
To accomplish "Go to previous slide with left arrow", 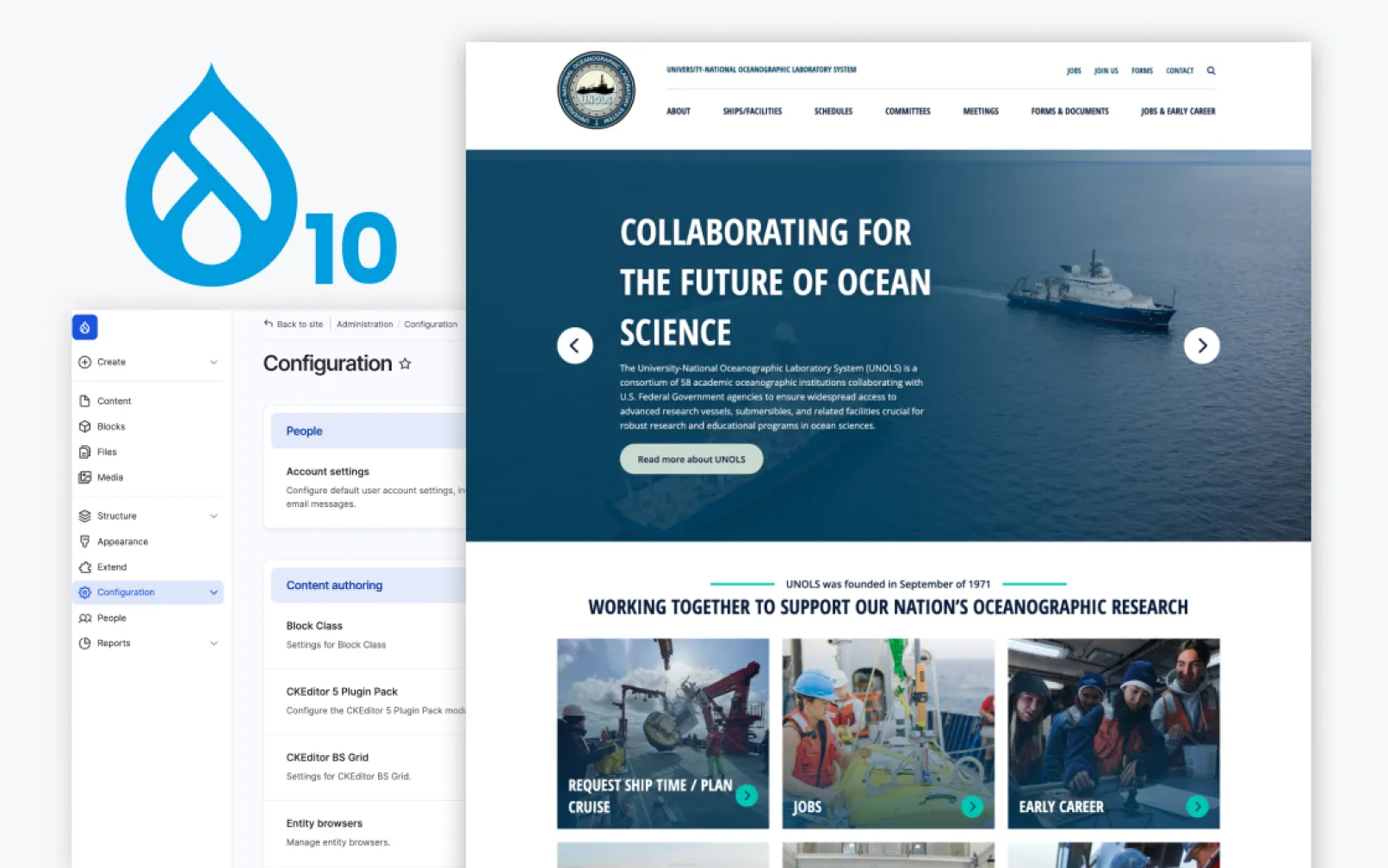I will tap(574, 345).
